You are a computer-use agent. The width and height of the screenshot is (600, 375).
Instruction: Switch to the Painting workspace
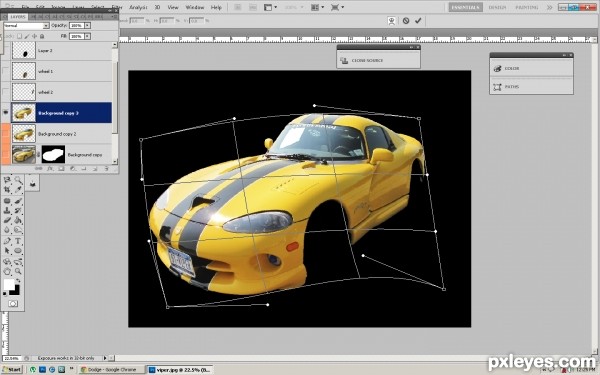coord(527,7)
